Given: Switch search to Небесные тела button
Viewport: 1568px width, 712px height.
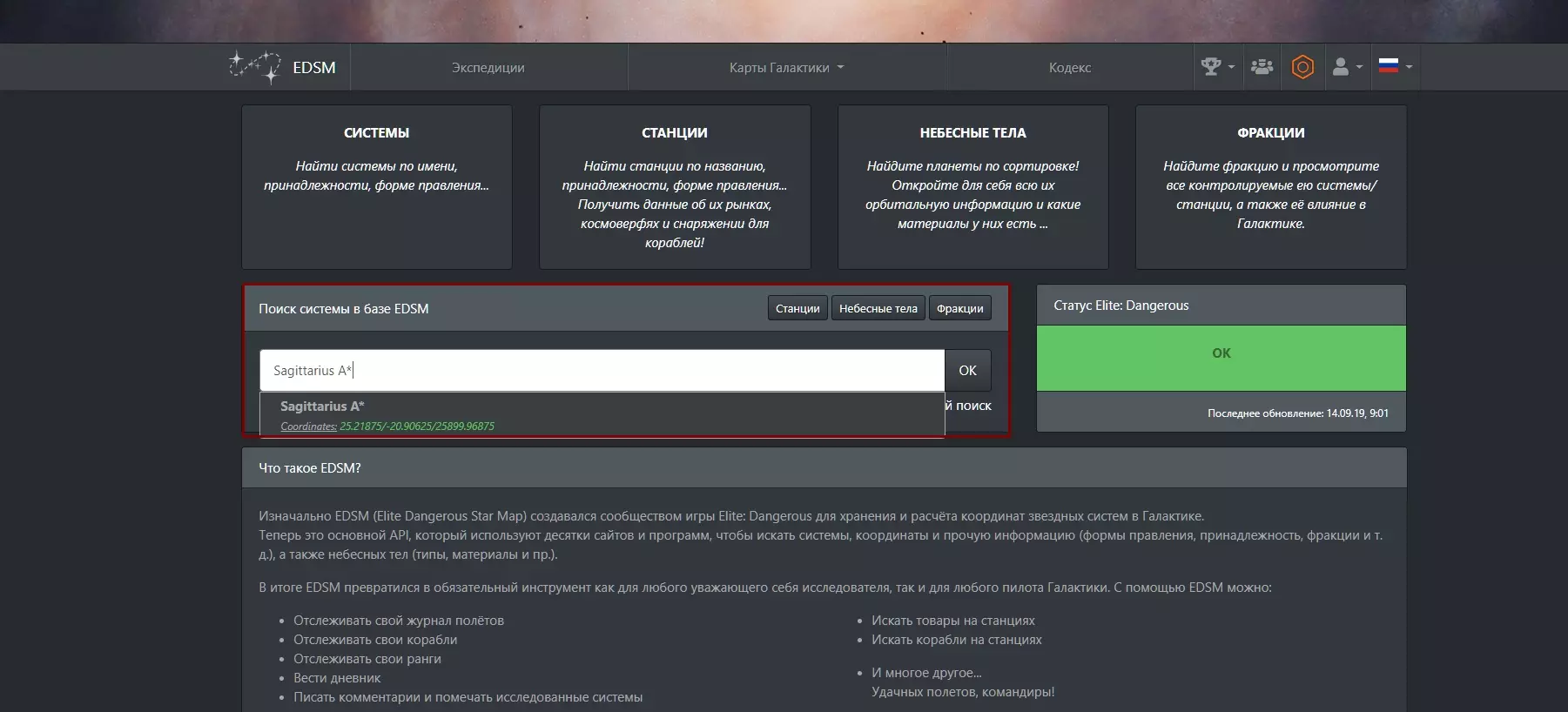Looking at the screenshot, I should click(878, 308).
